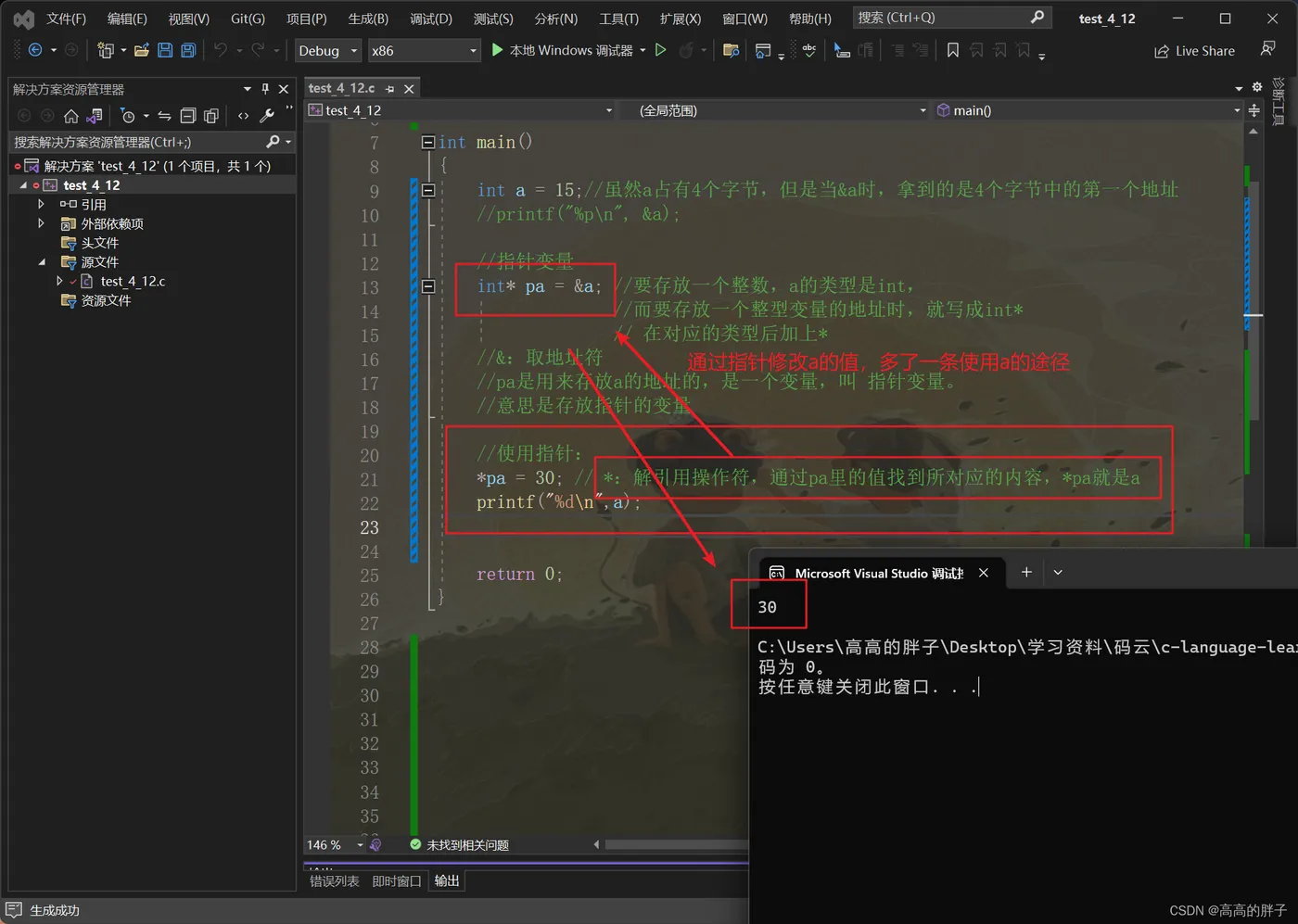1298x924 pixels.
Task: Click the editor settings gear icon above the editor
Action: click(x=1257, y=87)
